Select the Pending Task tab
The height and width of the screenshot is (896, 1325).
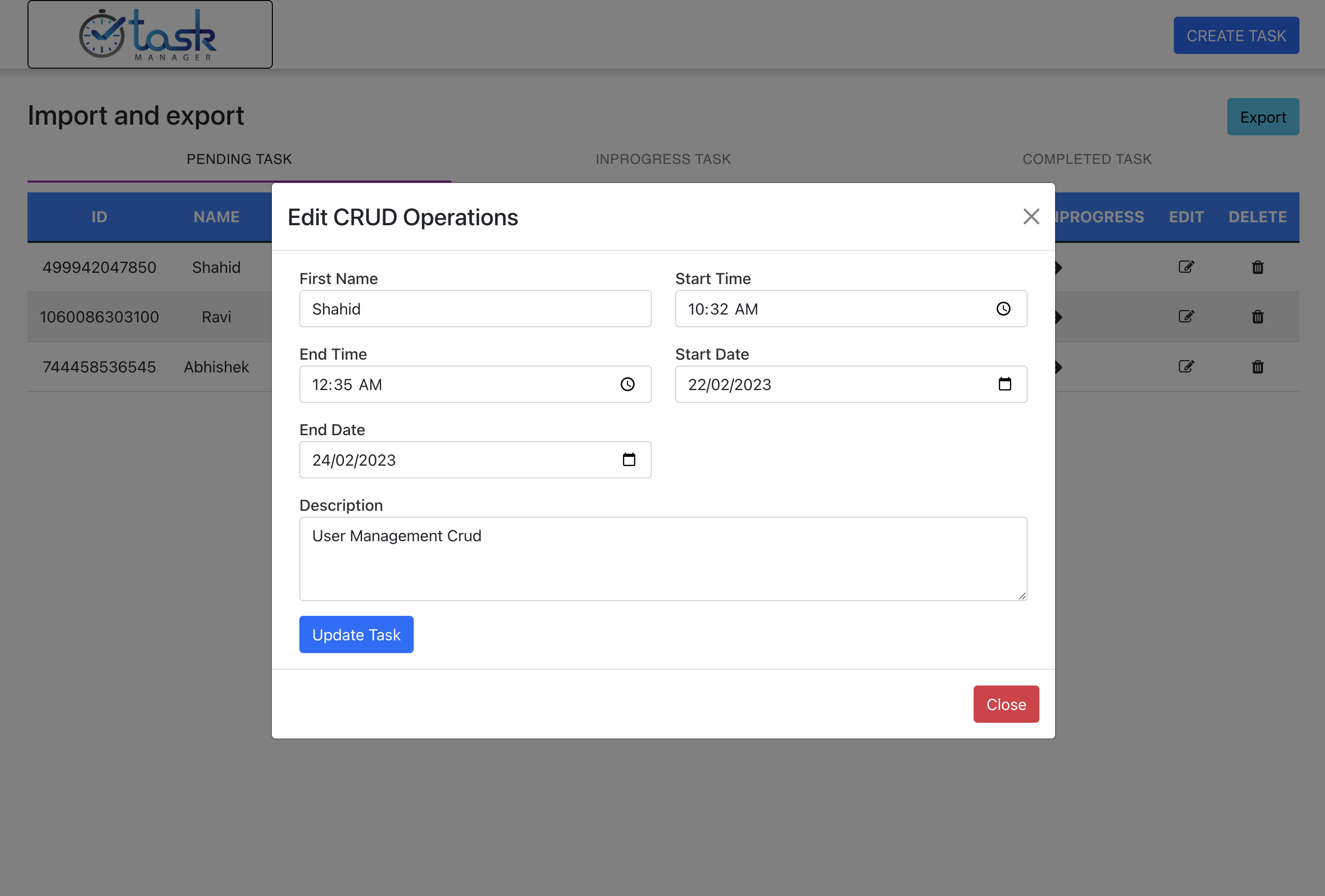click(239, 159)
